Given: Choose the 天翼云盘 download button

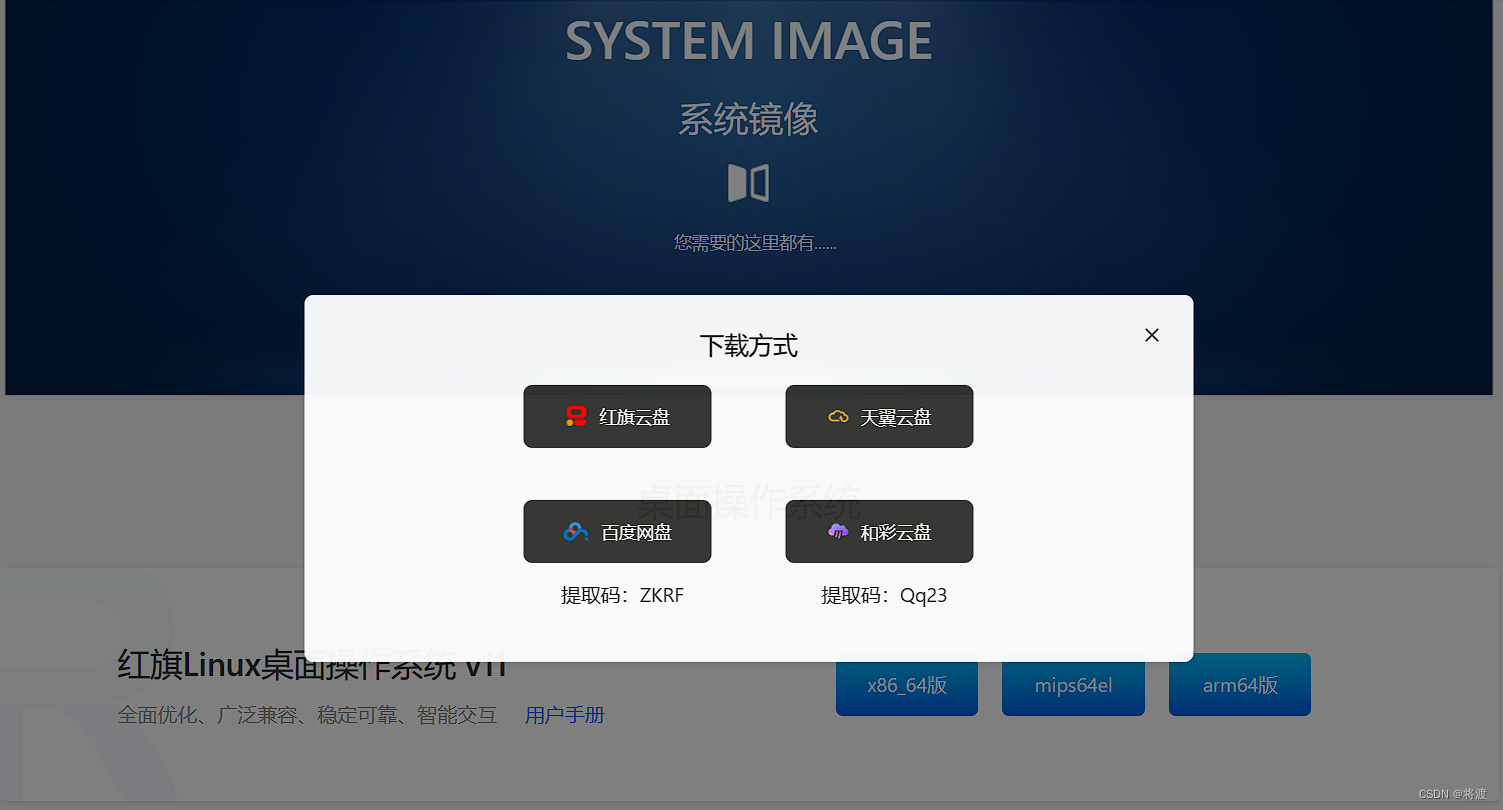Looking at the screenshot, I should click(x=879, y=417).
